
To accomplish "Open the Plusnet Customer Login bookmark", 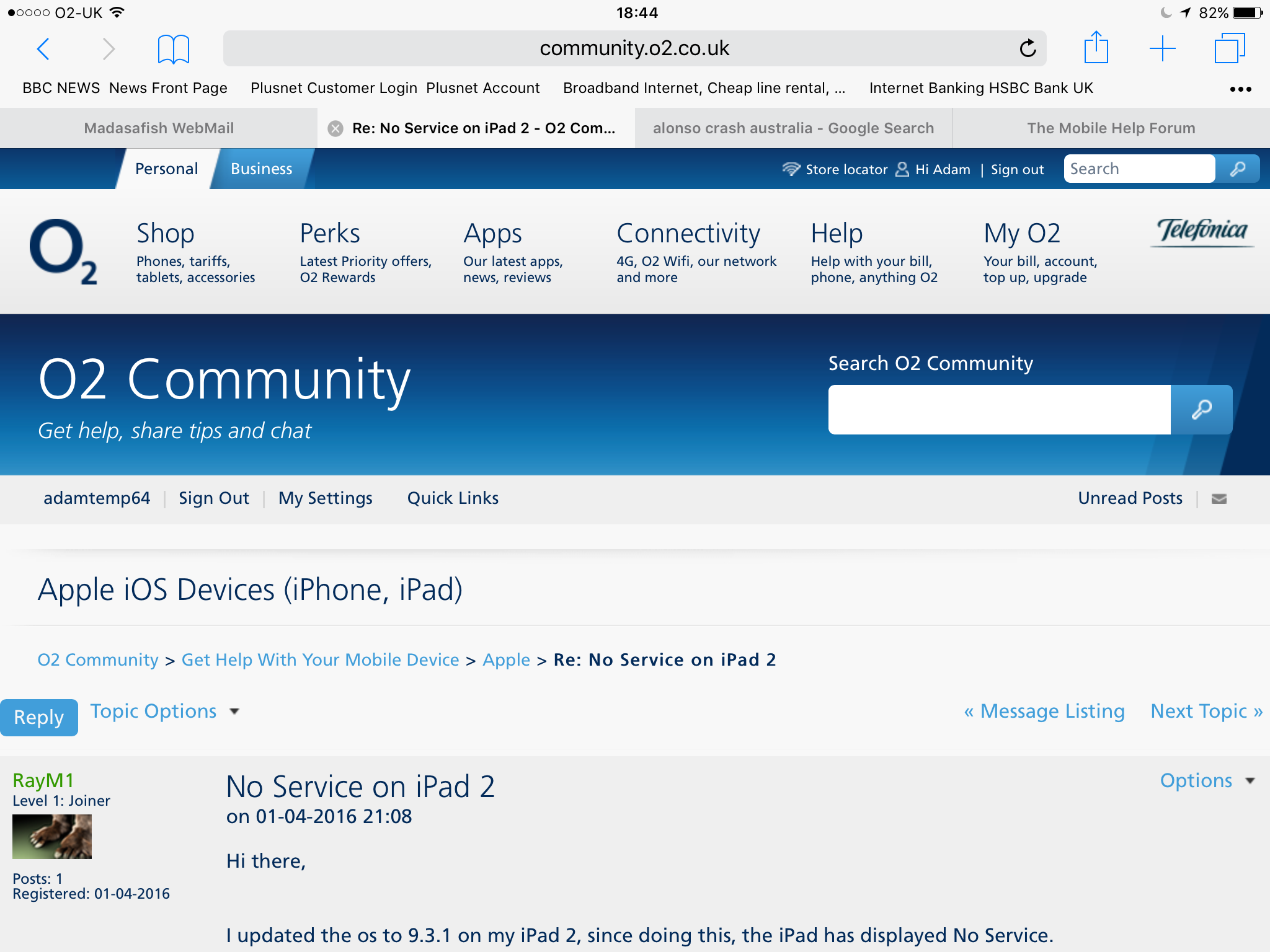I will [x=334, y=88].
